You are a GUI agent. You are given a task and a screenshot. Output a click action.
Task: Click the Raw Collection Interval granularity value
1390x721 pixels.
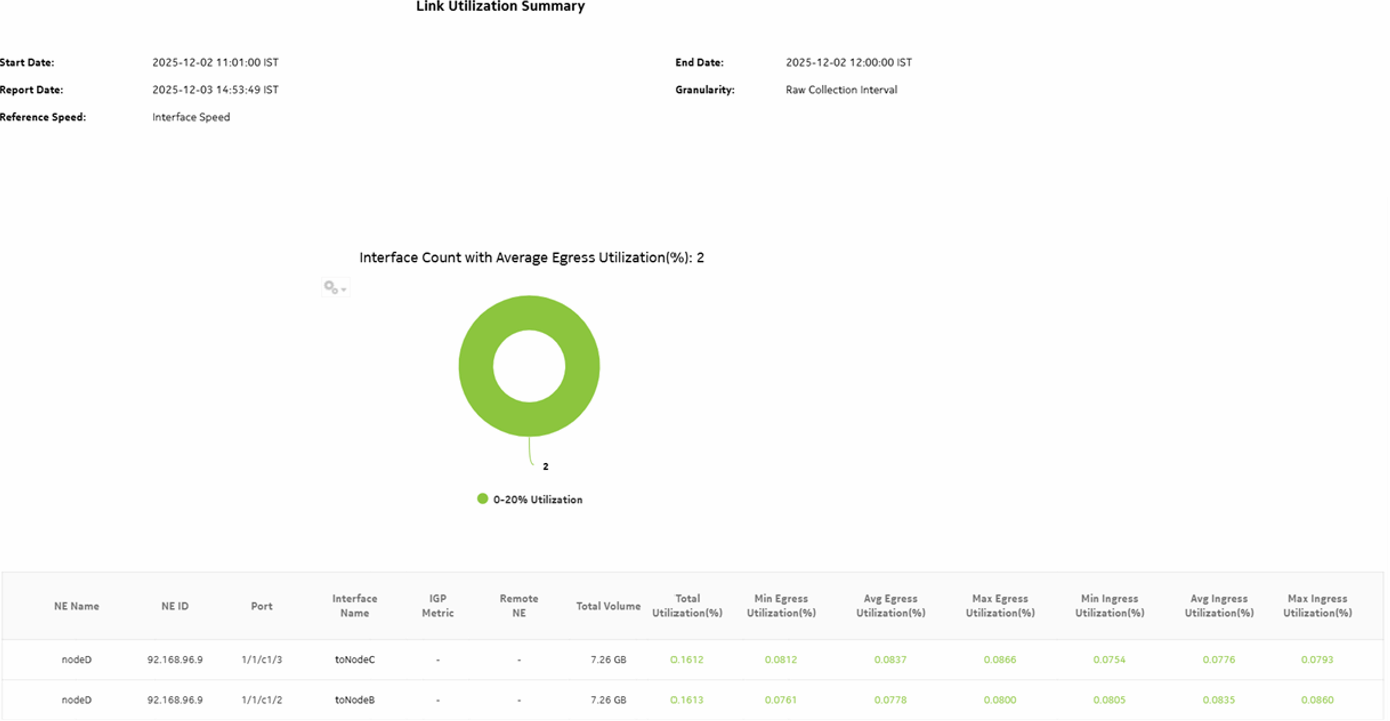pos(841,89)
